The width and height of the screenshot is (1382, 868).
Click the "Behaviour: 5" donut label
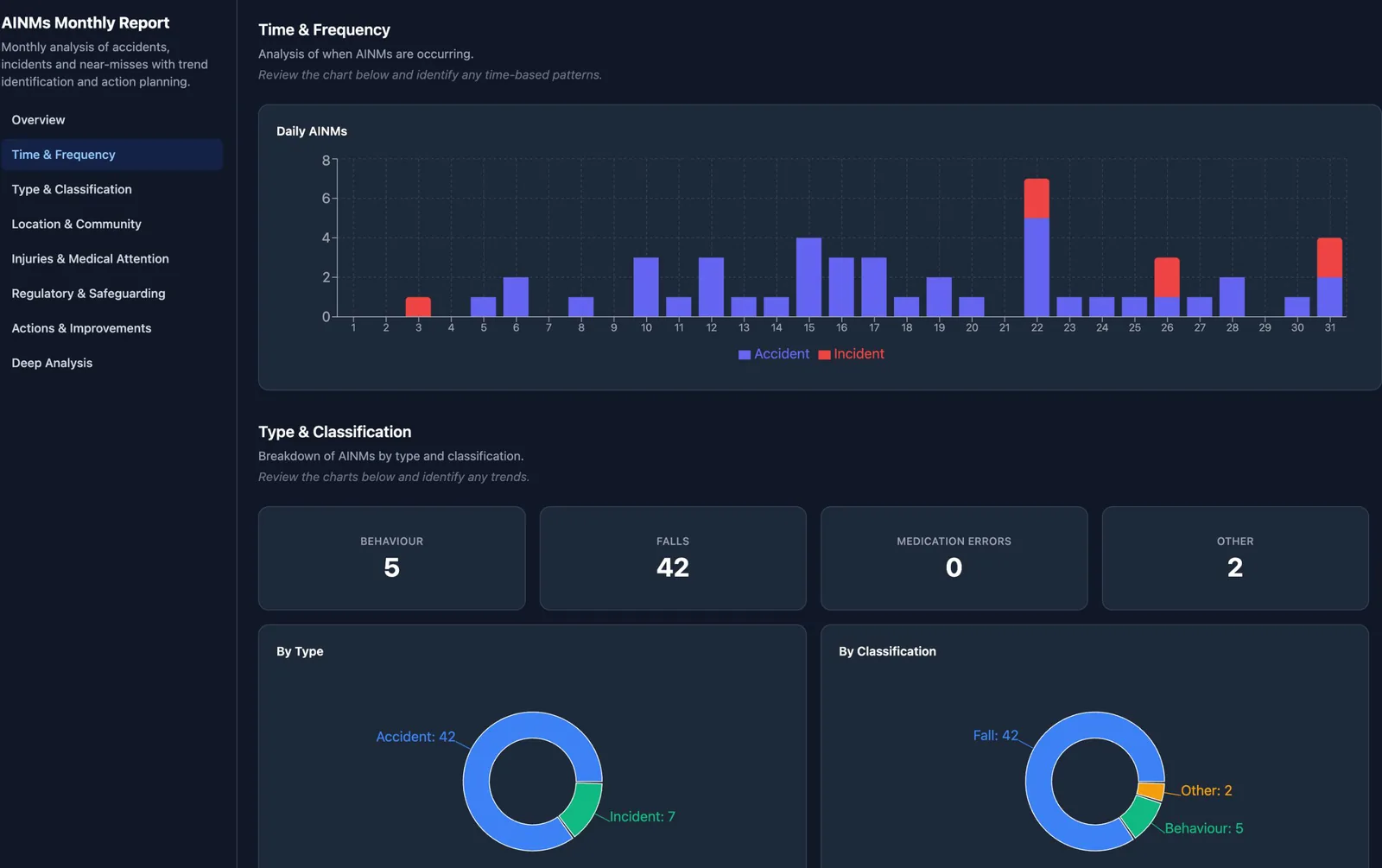(x=1204, y=828)
